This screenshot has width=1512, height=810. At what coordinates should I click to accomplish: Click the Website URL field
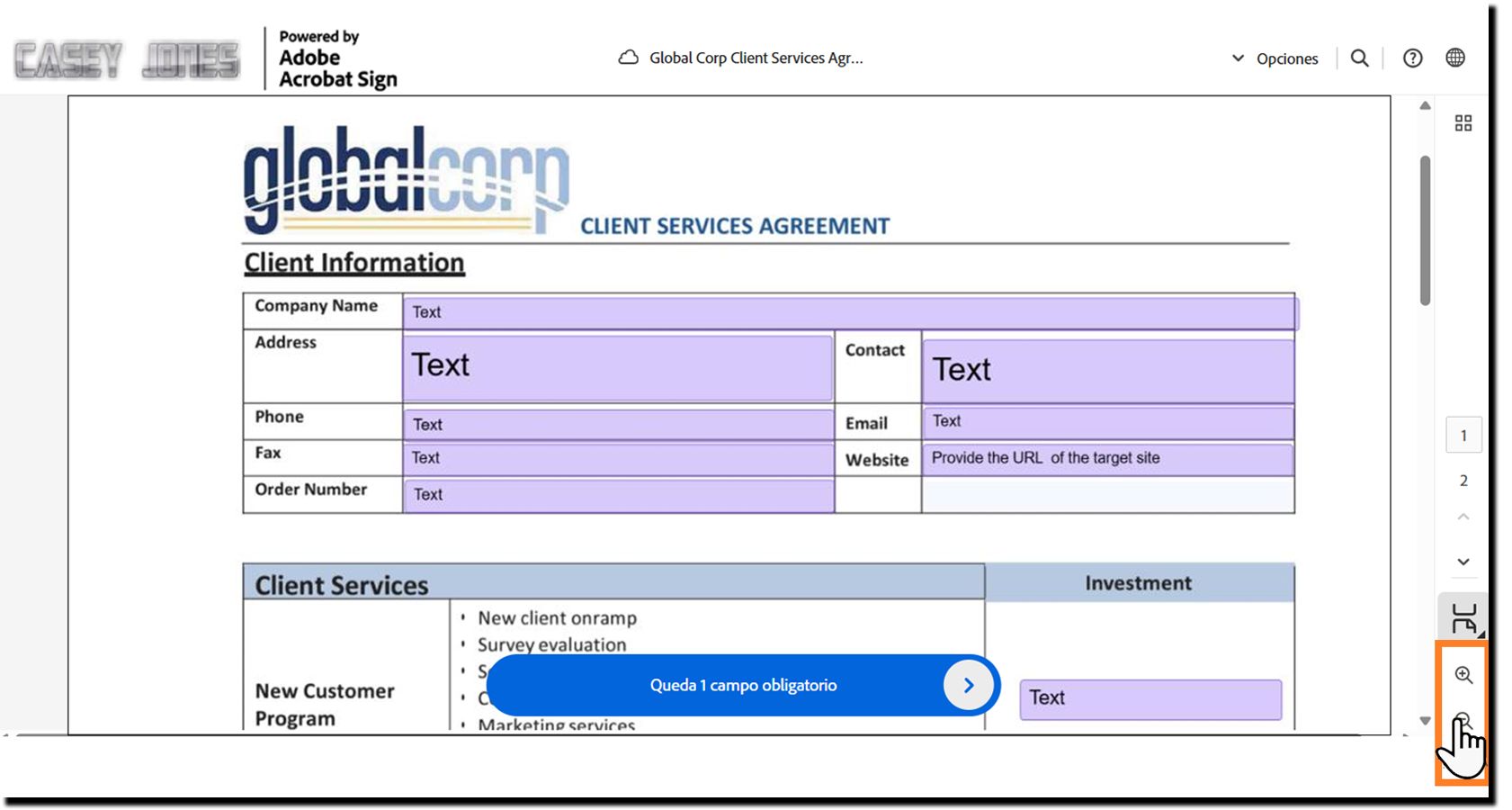pyautogui.click(x=1108, y=458)
